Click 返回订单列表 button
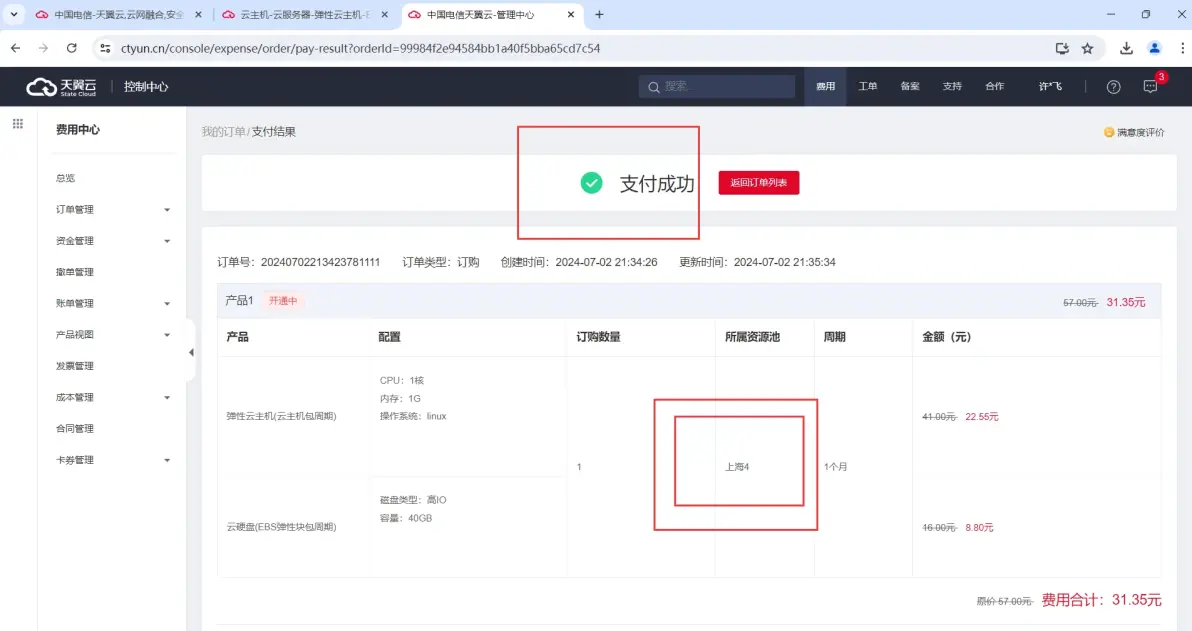The width and height of the screenshot is (1192, 631). (x=759, y=182)
